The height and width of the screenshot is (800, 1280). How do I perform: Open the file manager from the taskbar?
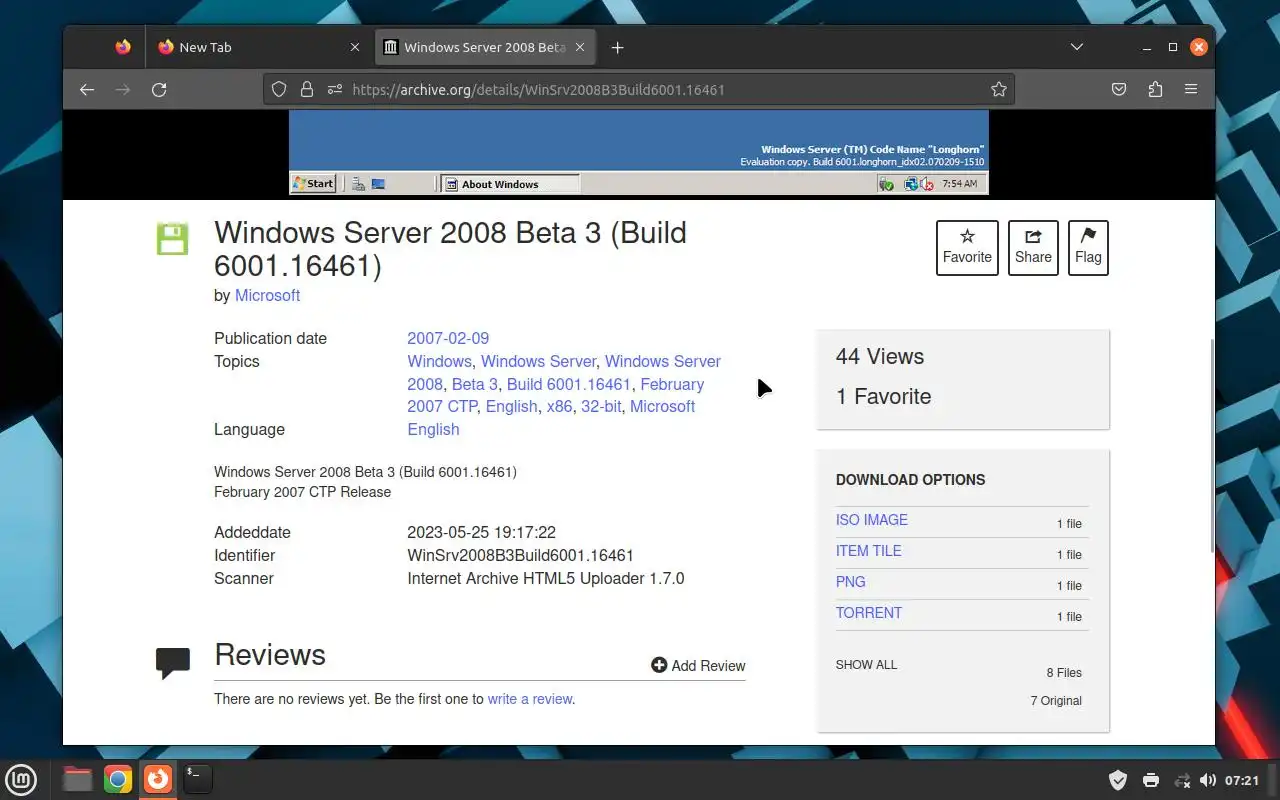(x=78, y=779)
